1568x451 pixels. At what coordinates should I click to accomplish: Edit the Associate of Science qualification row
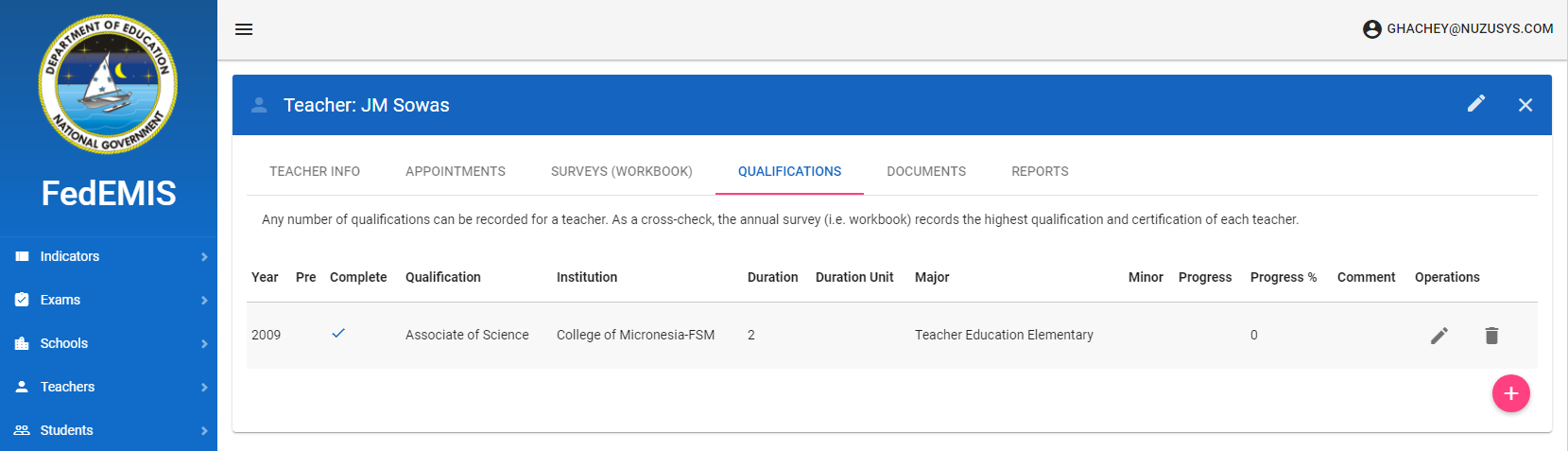[1439, 336]
